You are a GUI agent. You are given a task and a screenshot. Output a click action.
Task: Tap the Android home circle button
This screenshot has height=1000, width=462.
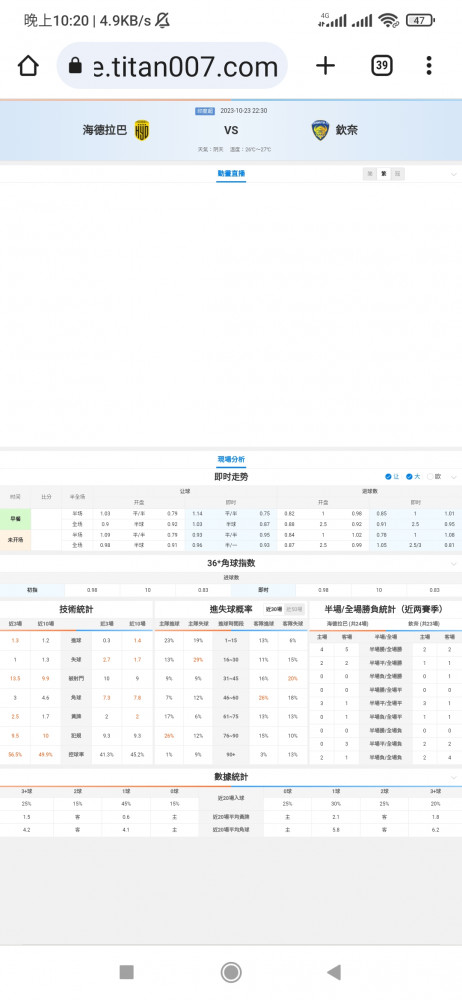click(231, 972)
